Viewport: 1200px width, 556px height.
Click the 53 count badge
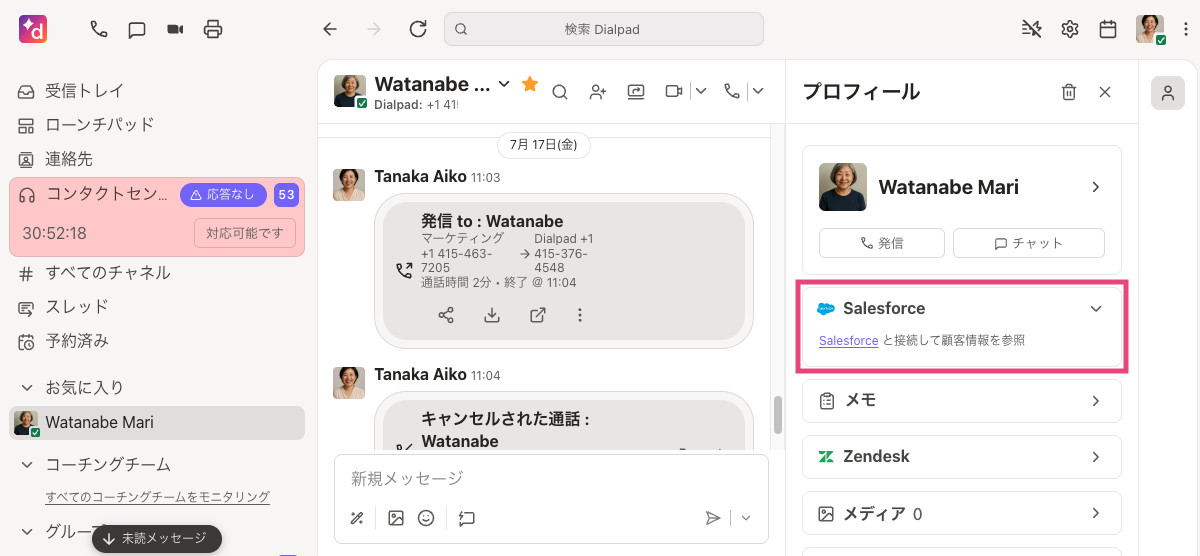(286, 194)
